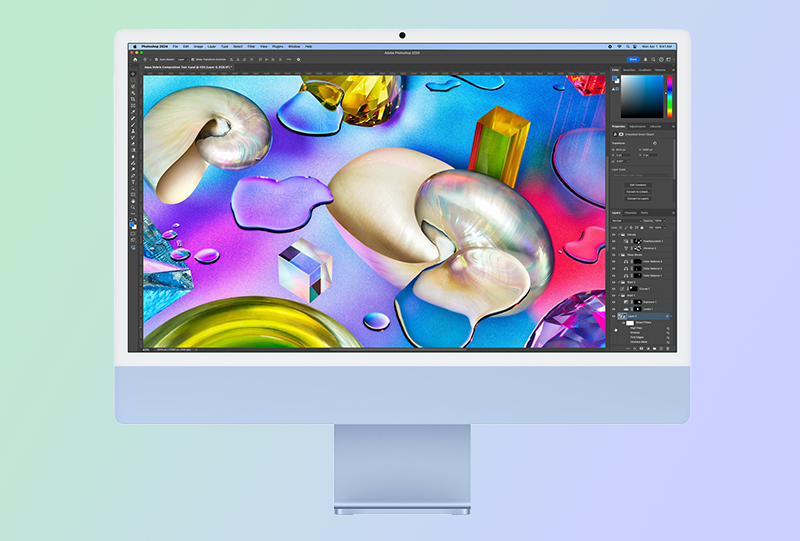This screenshot has width=800, height=541.
Task: Open the Apple menu
Action: [x=135, y=46]
